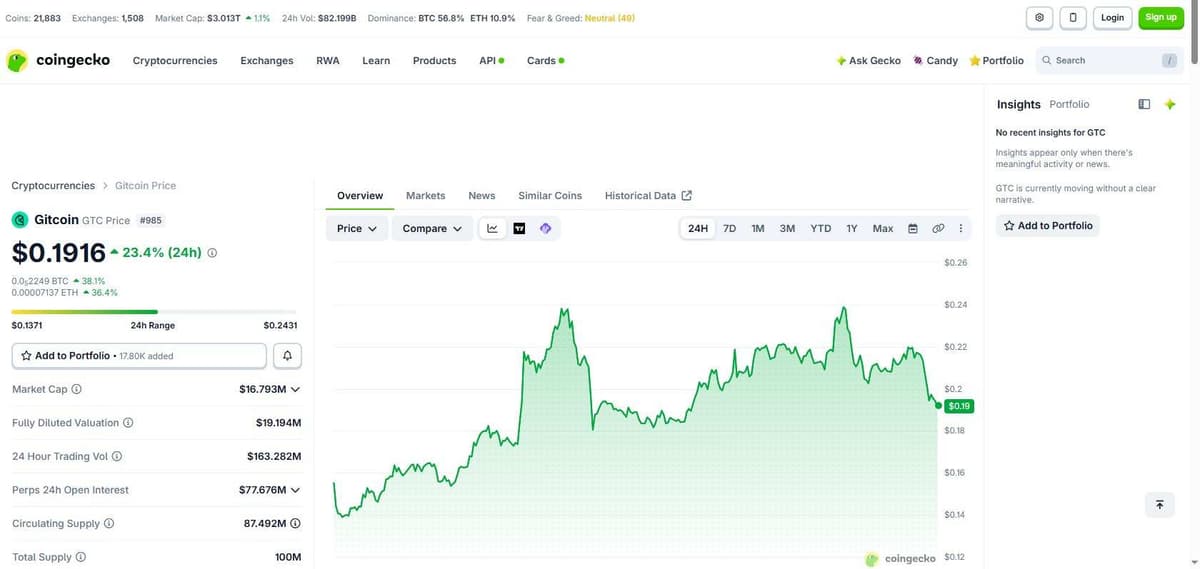Open the settings gear in top bar
Screen dimensions: 1200x569
[x=1040, y=17]
